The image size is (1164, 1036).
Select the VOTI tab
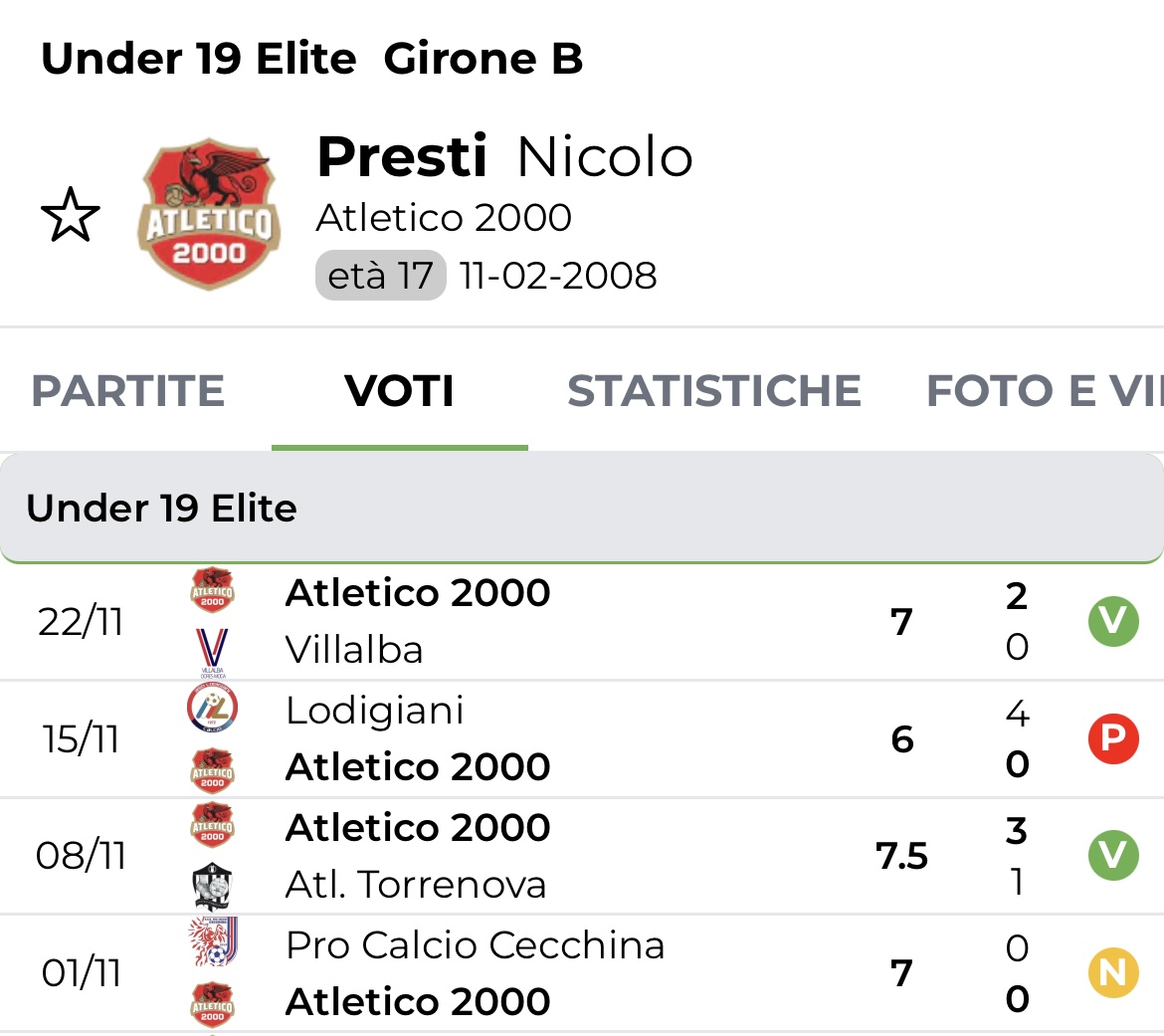pyautogui.click(x=400, y=391)
